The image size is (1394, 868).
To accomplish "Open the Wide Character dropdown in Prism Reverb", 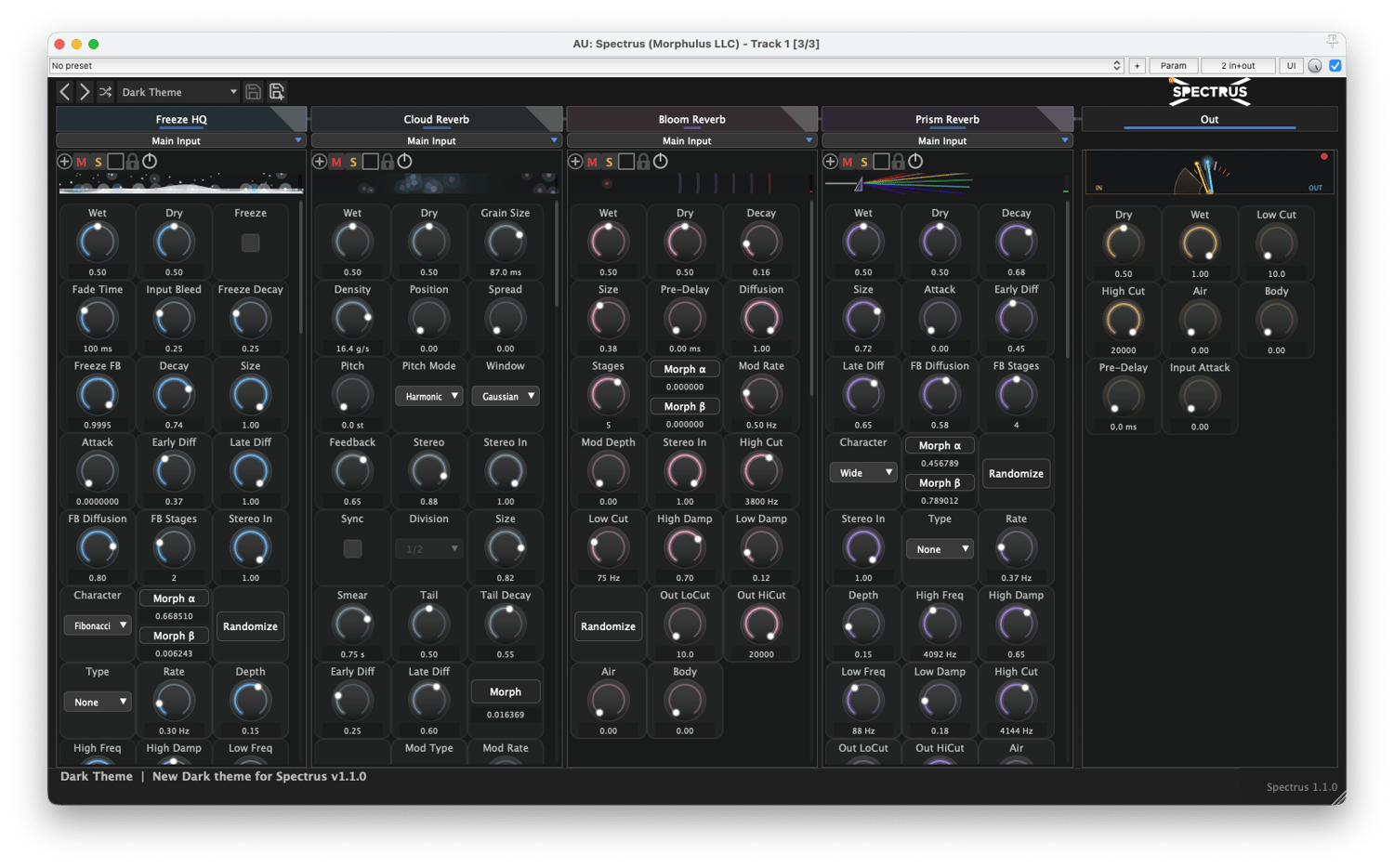I will pyautogui.click(x=863, y=472).
